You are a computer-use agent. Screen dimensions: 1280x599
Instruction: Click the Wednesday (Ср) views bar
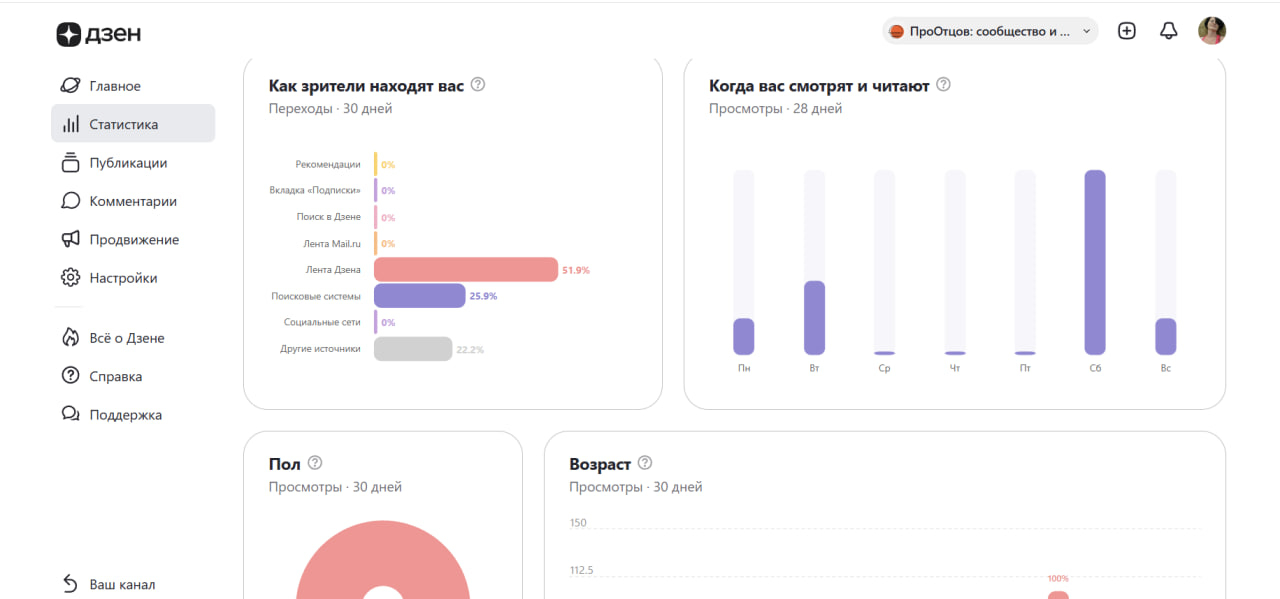884,353
